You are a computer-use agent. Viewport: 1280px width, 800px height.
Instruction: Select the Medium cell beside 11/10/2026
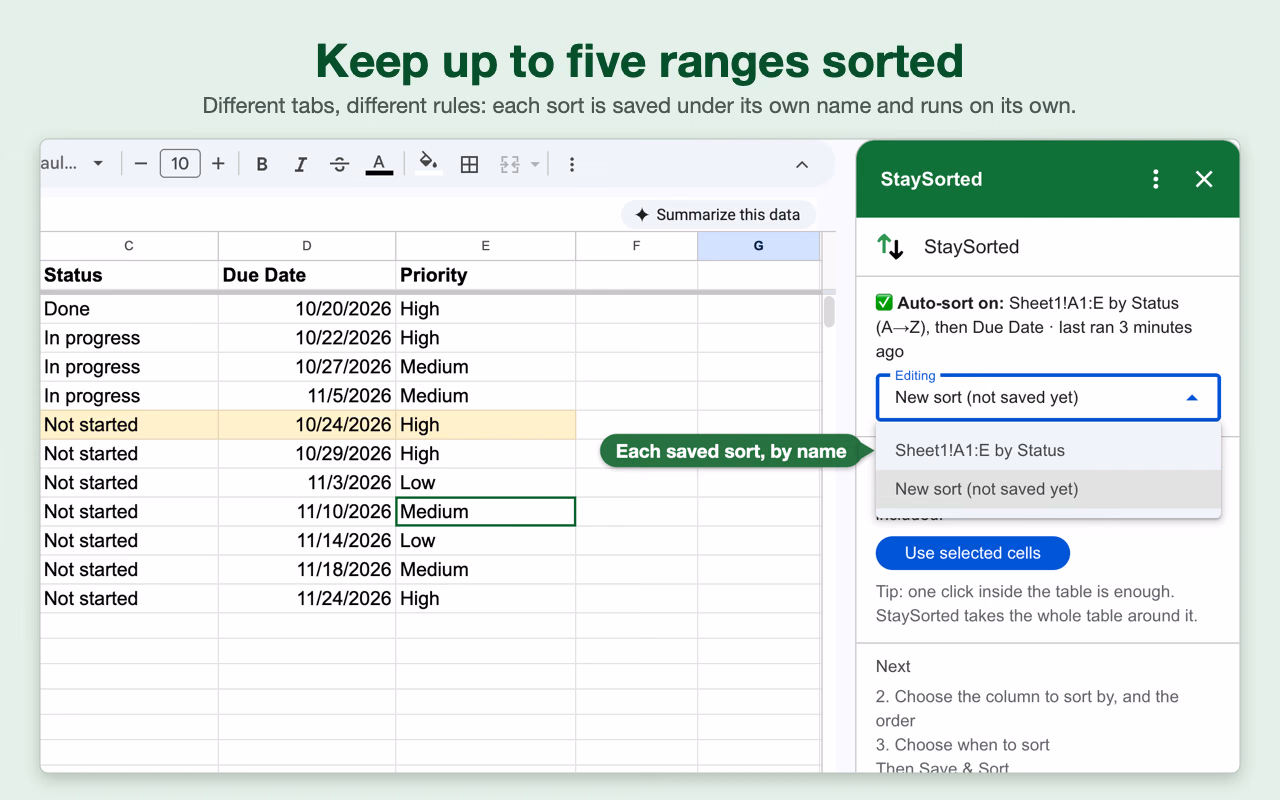click(x=486, y=512)
